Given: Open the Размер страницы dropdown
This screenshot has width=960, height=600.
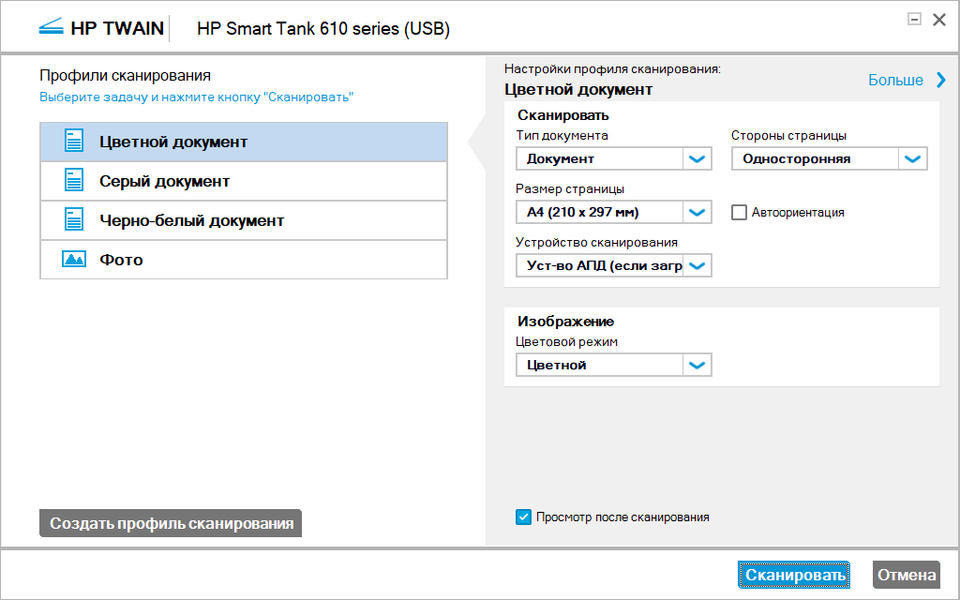Looking at the screenshot, I should [x=697, y=212].
